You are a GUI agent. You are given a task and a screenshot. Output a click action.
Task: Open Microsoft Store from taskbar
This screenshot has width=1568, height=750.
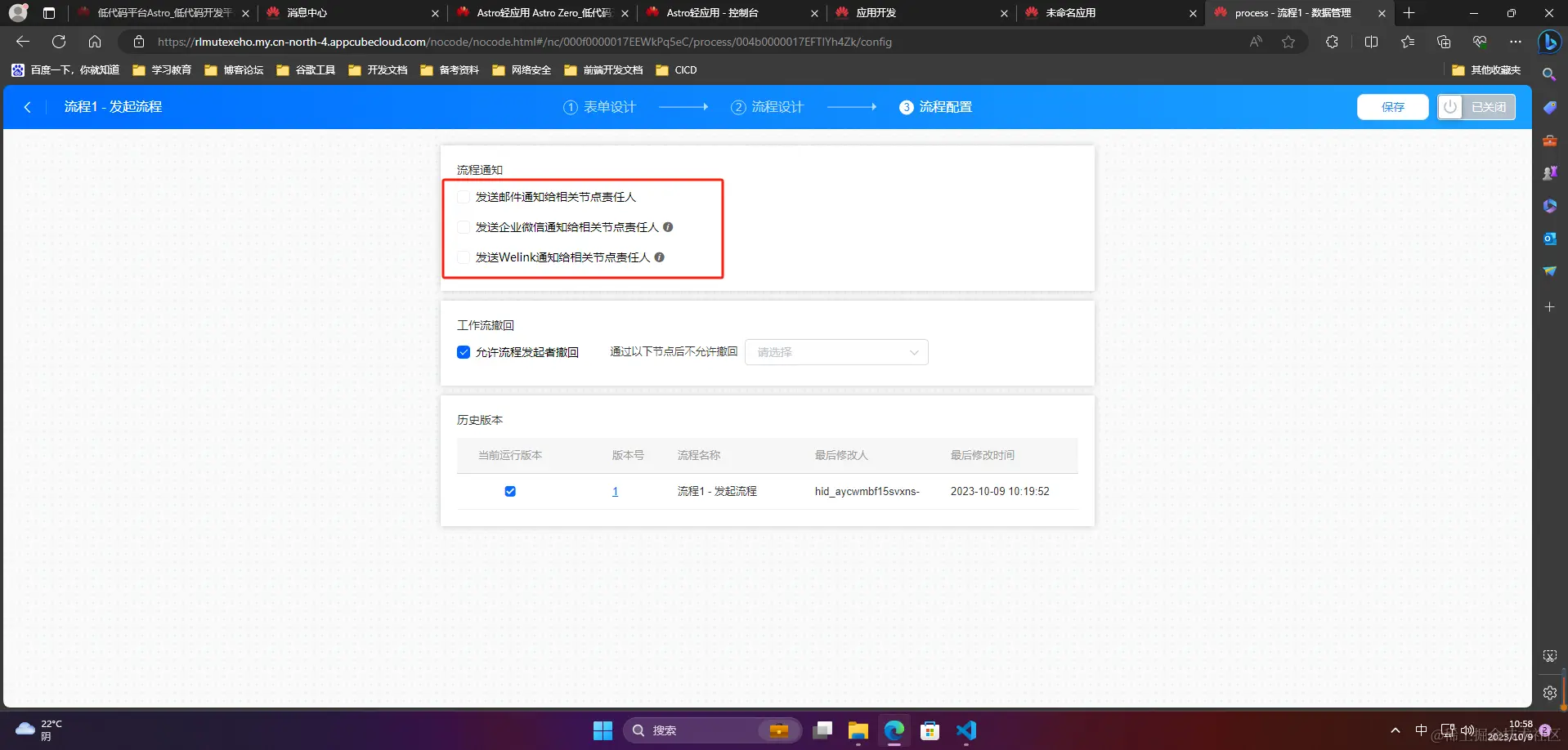click(930, 730)
